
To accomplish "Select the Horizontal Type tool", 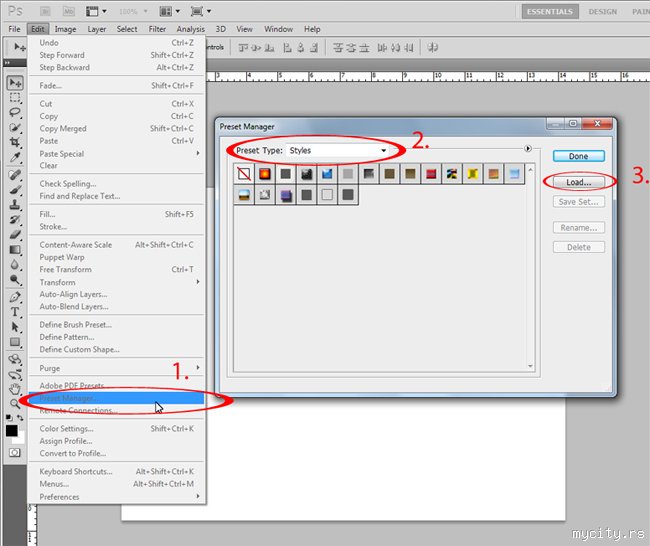I will coord(15,312).
